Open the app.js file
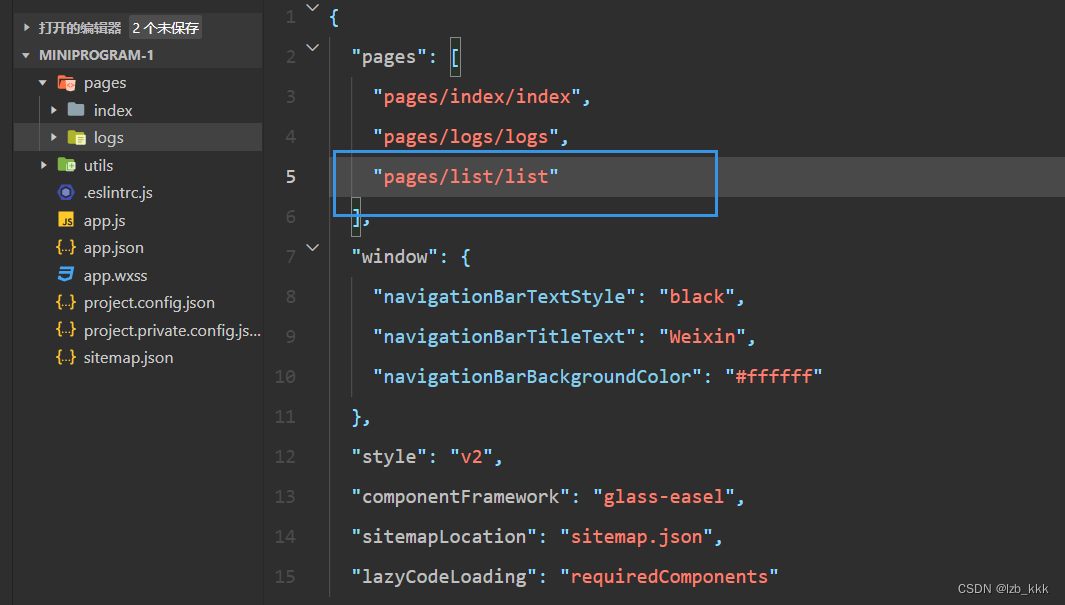Viewport: 1065px width, 605px height. click(x=105, y=221)
